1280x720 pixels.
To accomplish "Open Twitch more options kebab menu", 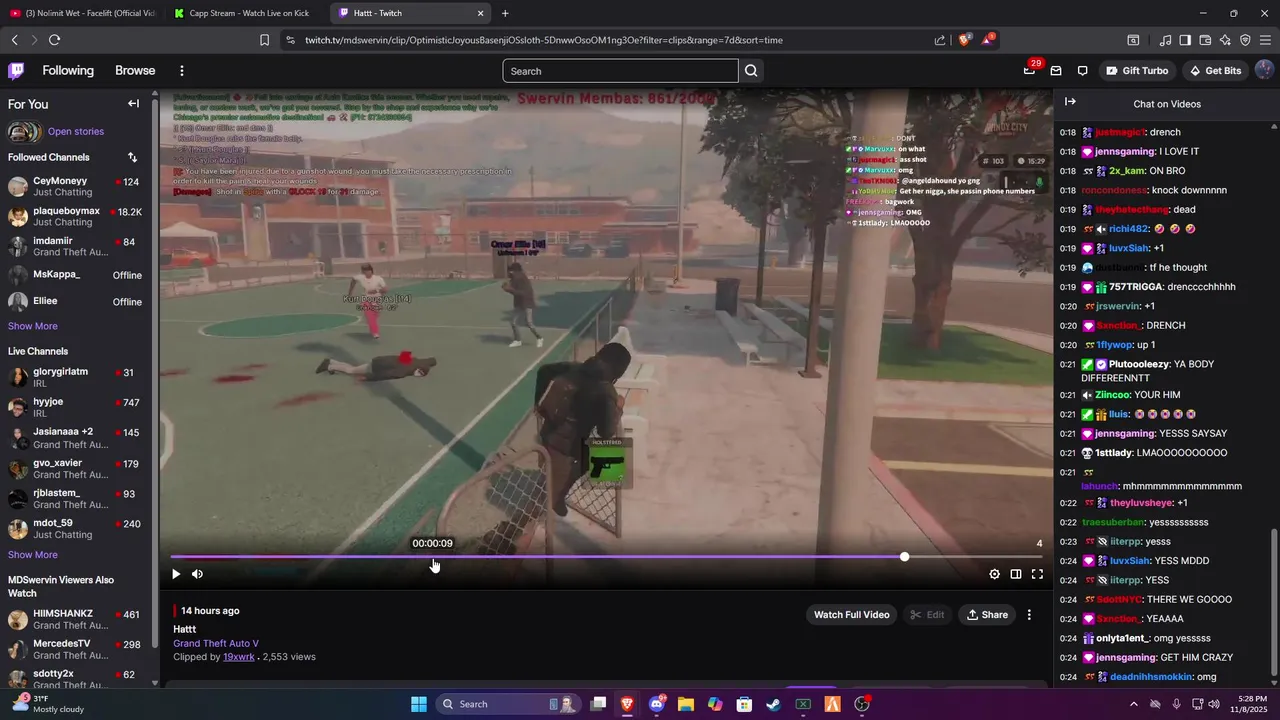I will point(181,71).
